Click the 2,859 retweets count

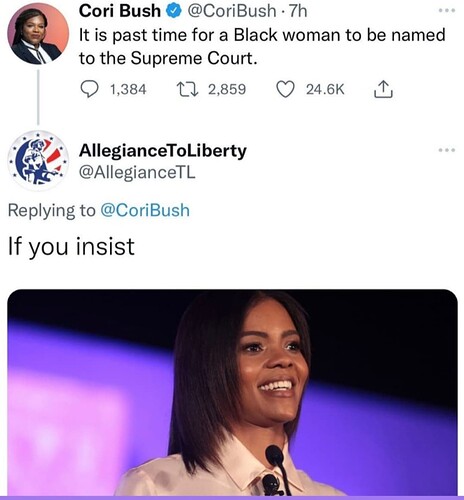(x=227, y=89)
